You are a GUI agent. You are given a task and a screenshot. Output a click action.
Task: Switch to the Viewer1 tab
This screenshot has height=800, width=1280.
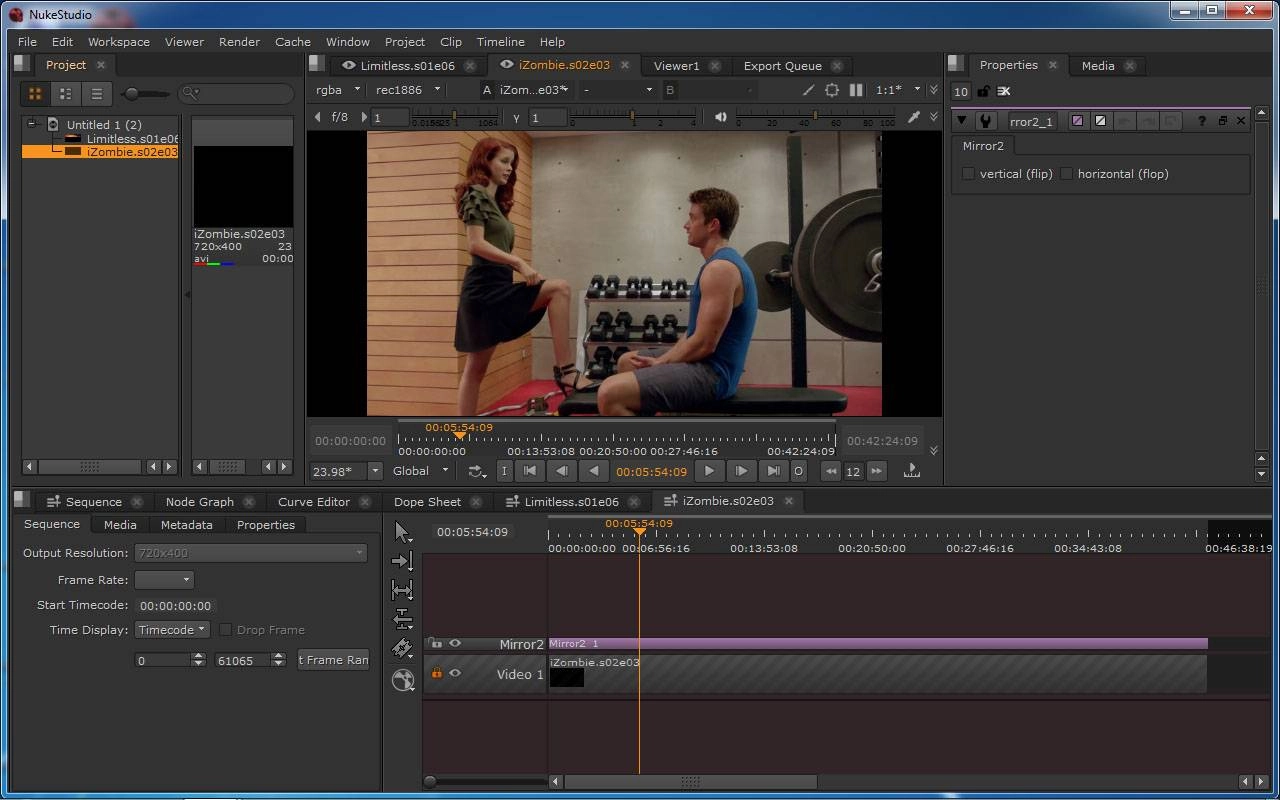pos(676,66)
